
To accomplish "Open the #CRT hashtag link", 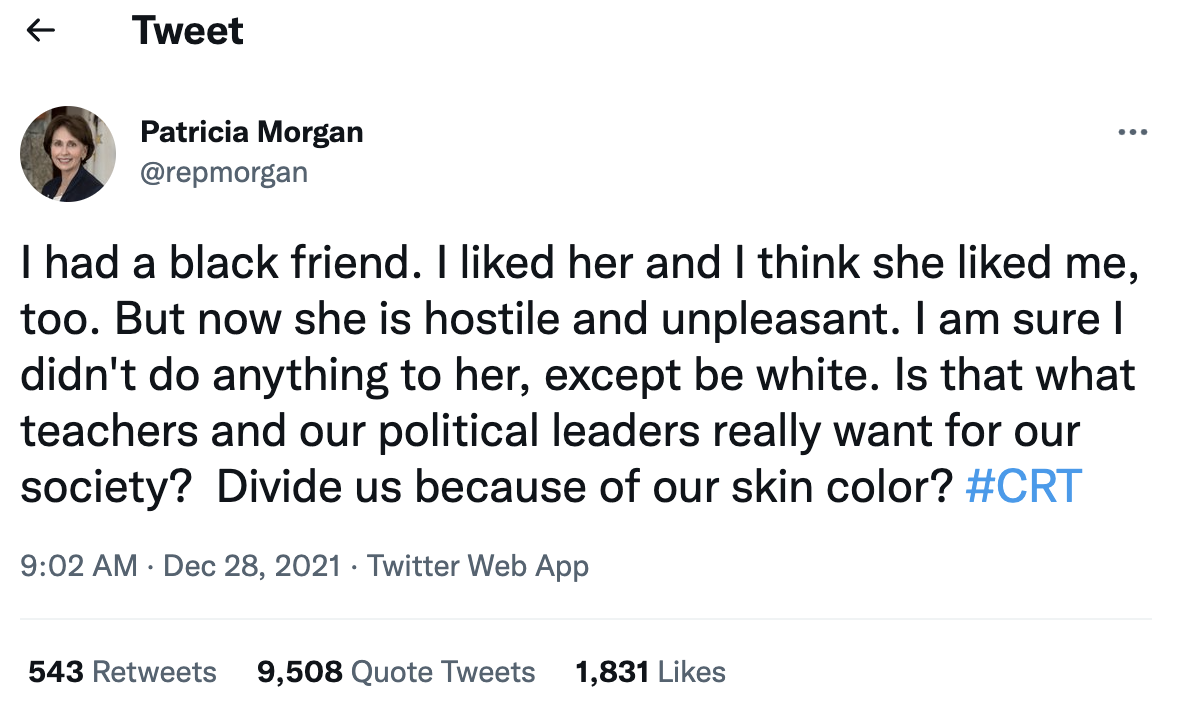I will coord(1023,486).
